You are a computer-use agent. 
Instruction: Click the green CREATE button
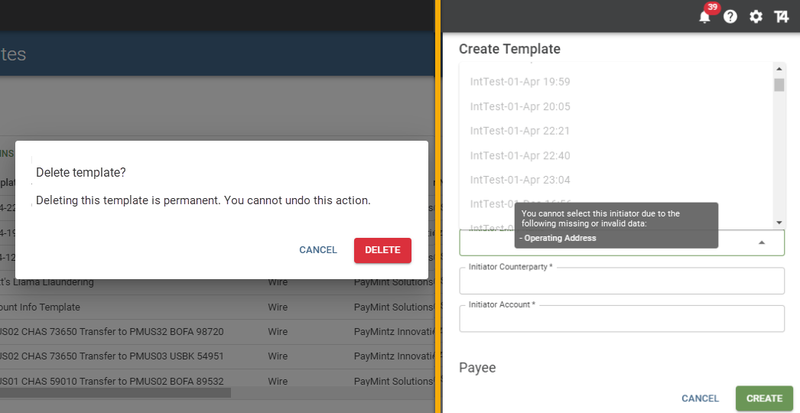[x=764, y=398]
